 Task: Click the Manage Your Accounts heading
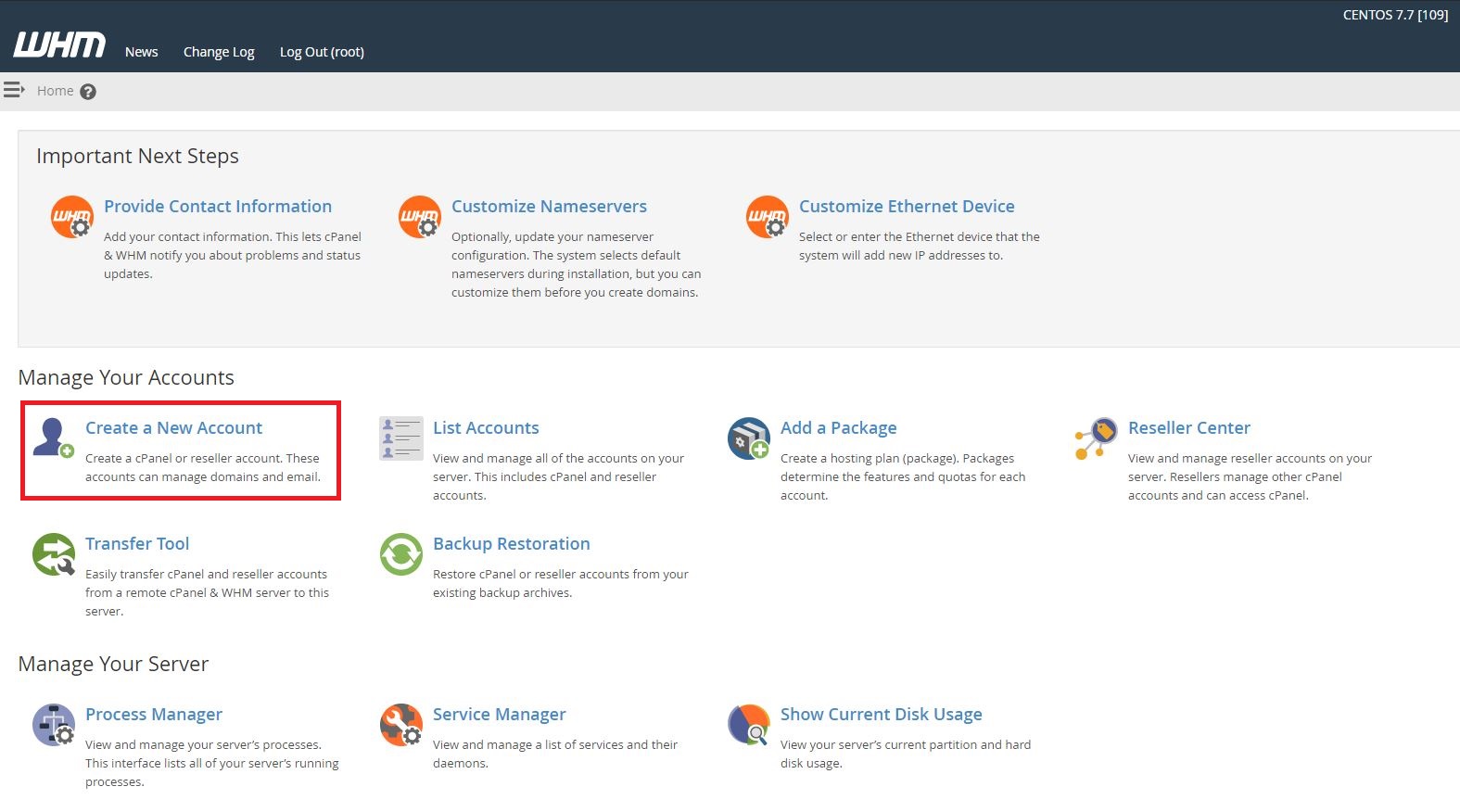(x=126, y=378)
